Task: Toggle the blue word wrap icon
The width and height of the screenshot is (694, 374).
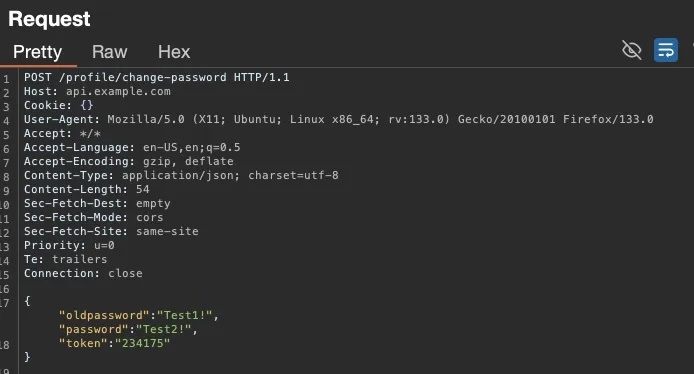Action: click(x=666, y=50)
